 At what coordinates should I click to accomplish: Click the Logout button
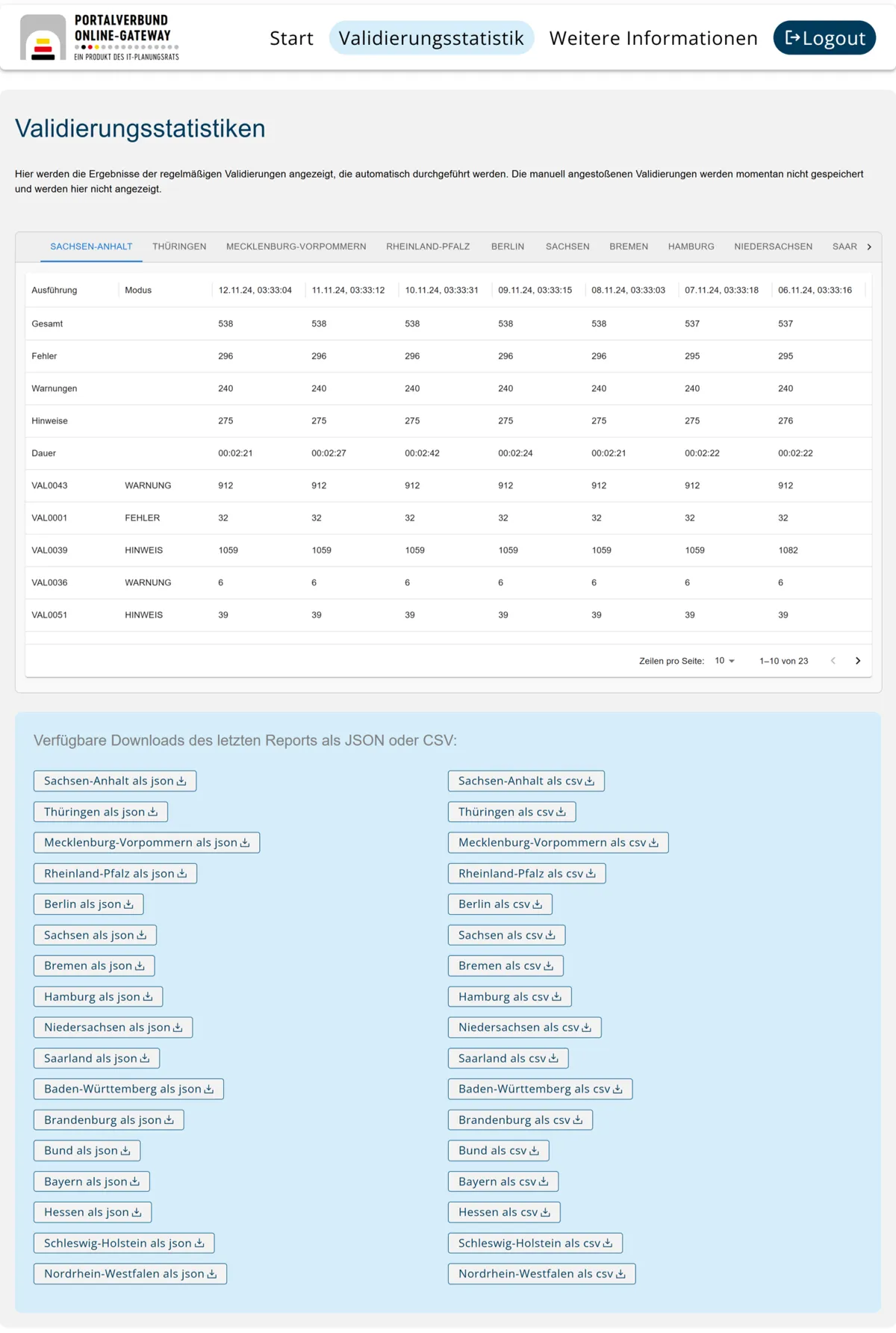click(x=824, y=38)
